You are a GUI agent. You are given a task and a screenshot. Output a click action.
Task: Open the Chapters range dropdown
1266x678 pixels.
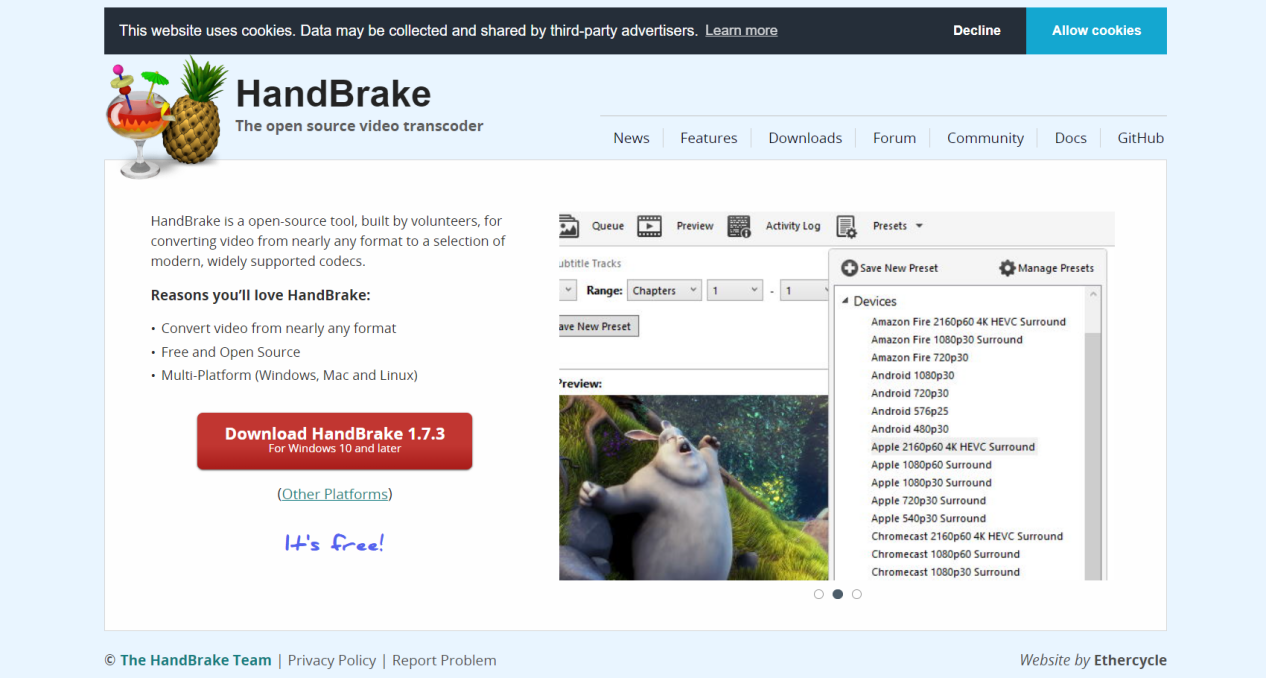coord(664,291)
